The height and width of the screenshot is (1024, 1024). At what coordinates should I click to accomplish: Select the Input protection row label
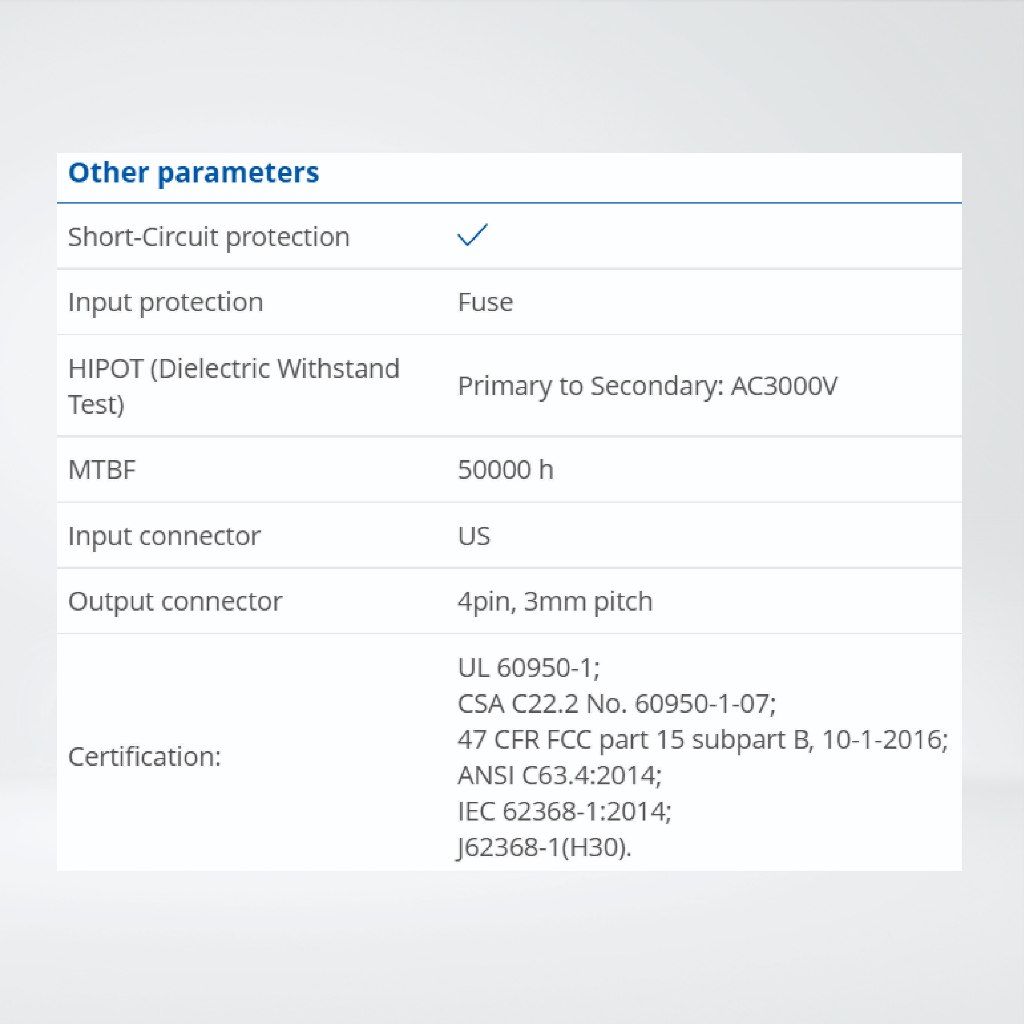(166, 302)
